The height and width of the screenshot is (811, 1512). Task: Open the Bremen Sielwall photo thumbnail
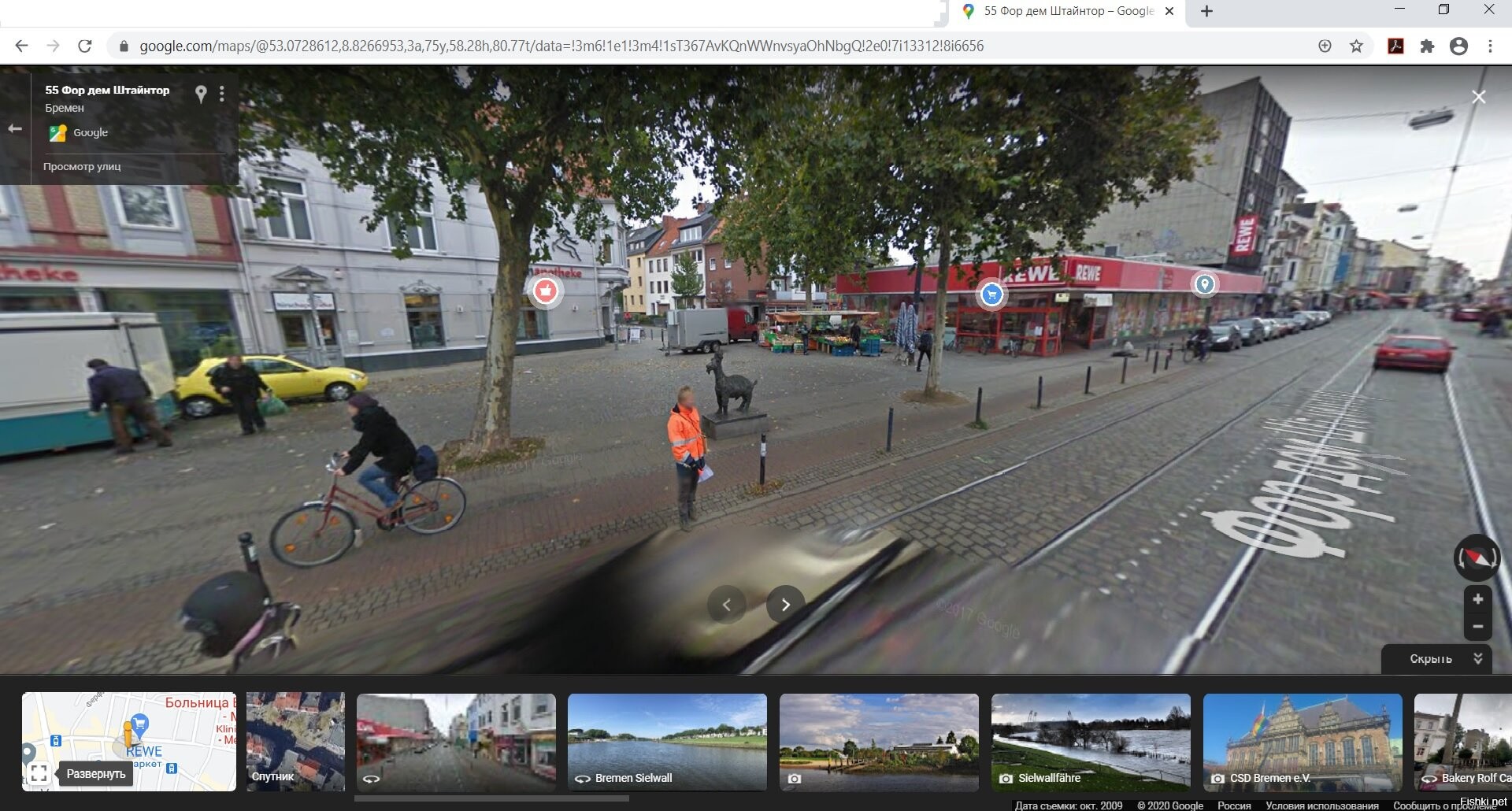pyautogui.click(x=667, y=742)
